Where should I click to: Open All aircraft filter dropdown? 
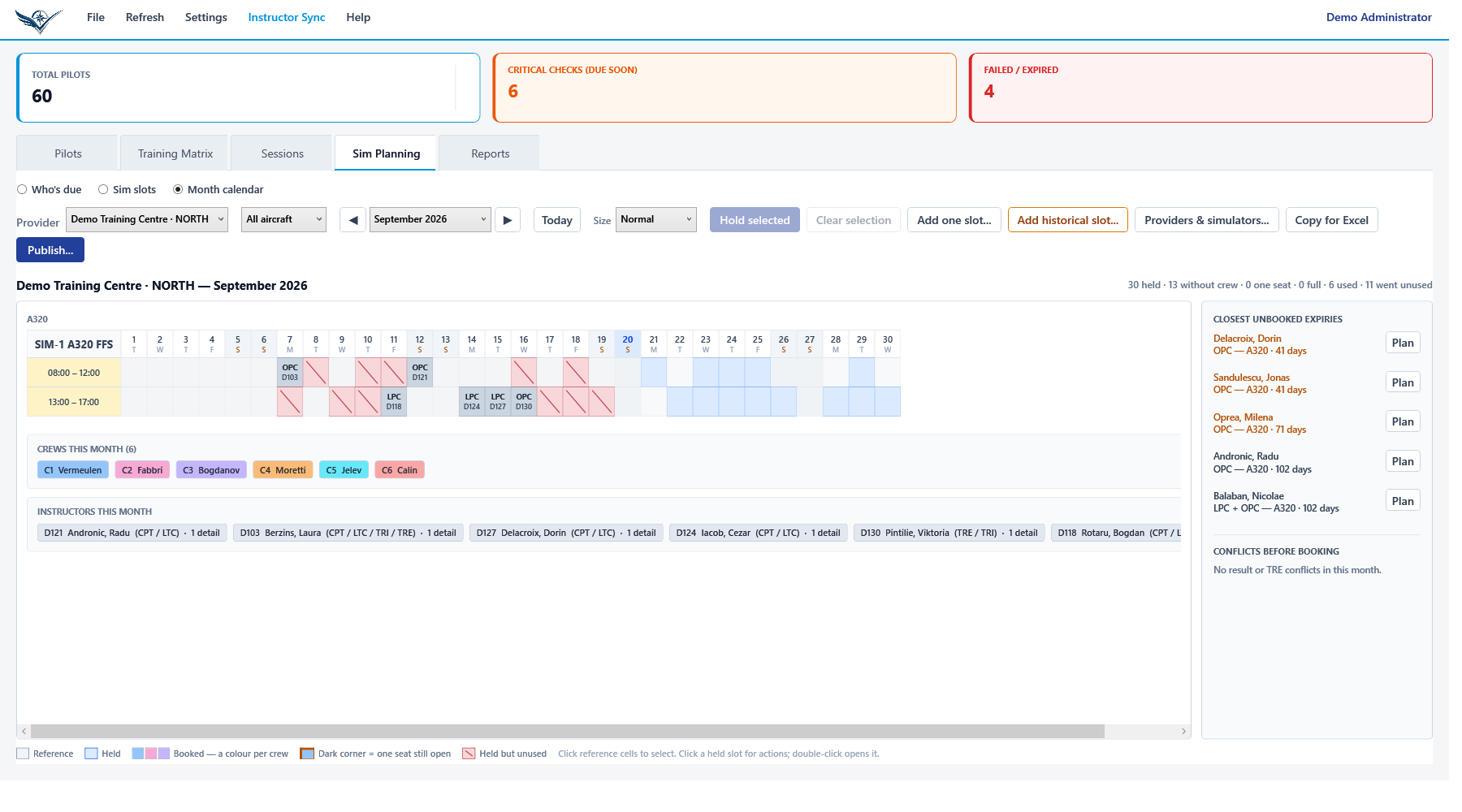pos(283,219)
